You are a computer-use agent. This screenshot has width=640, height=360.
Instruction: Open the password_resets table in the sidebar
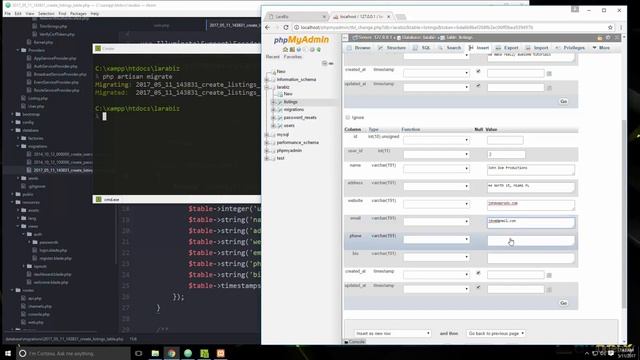click(300, 118)
